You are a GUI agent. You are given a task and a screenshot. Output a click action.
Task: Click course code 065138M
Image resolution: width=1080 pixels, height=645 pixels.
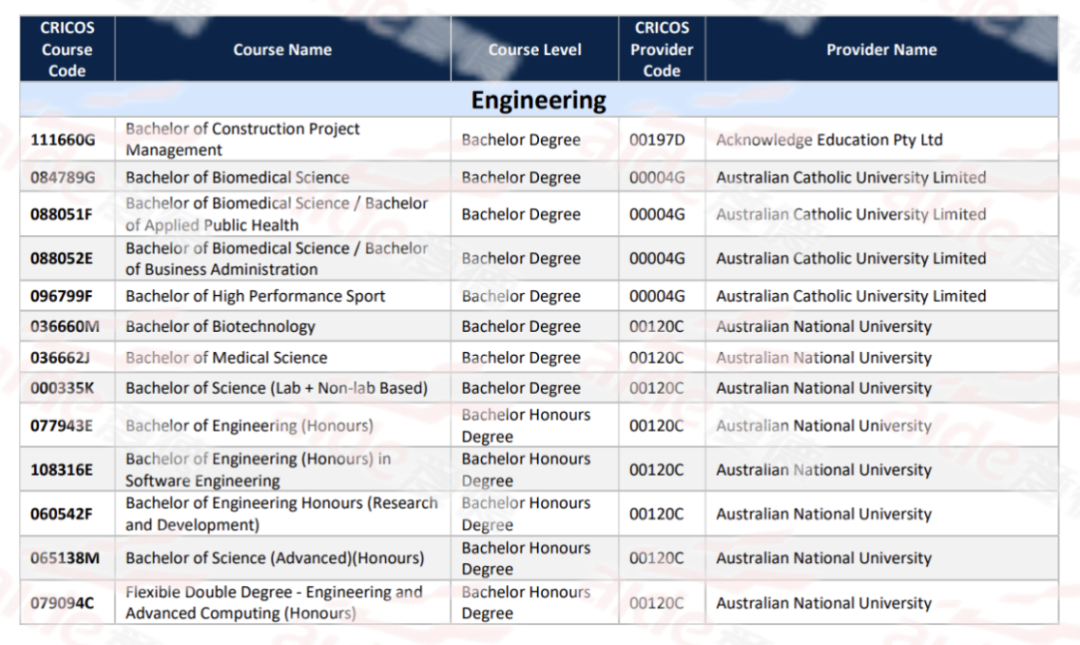click(65, 558)
